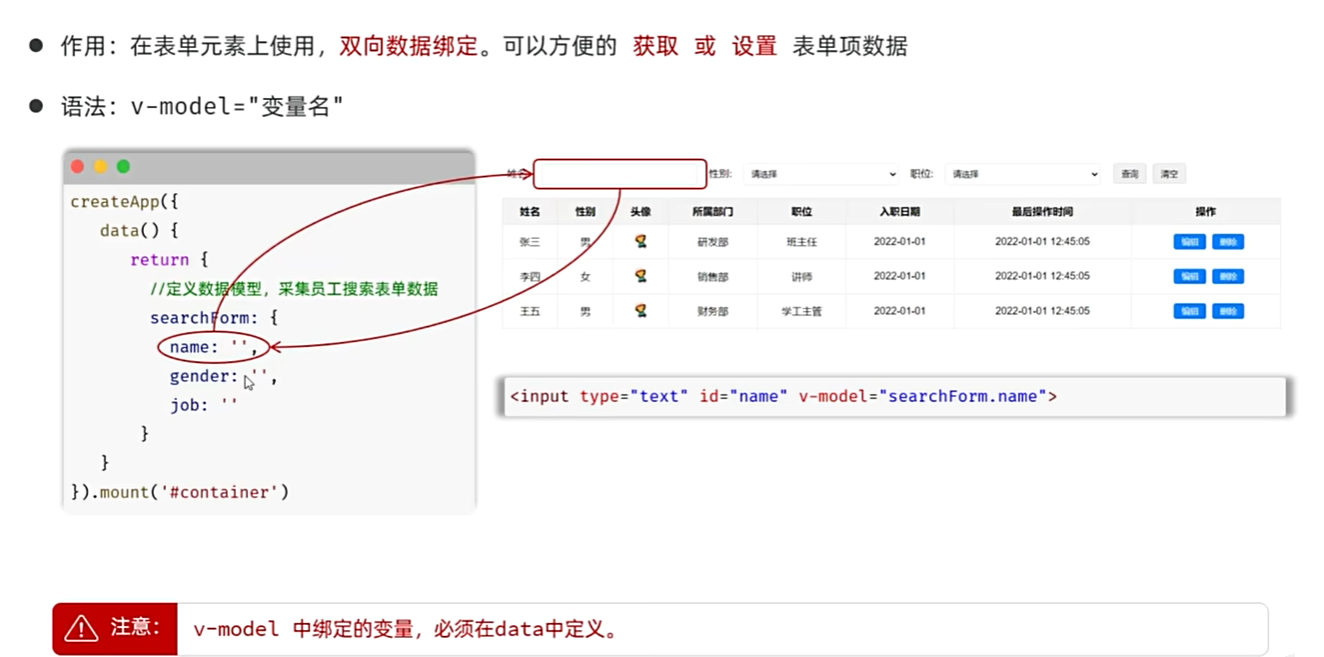Click the name: '' code line

pos(214,347)
